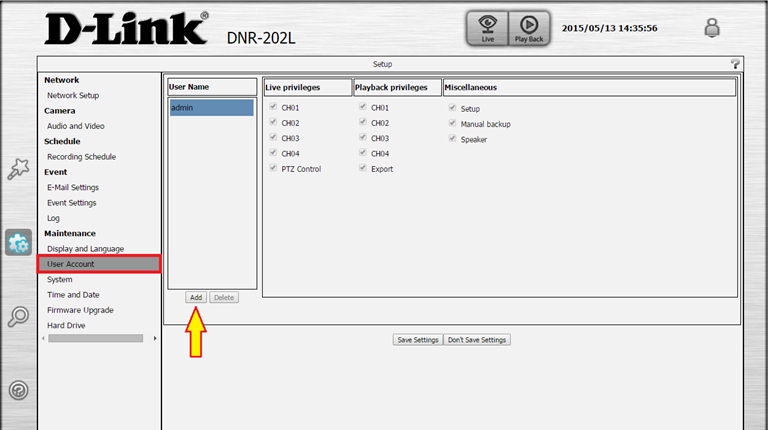Image resolution: width=768 pixels, height=430 pixels.
Task: Select the gear settings sidebar icon
Action: (18, 242)
